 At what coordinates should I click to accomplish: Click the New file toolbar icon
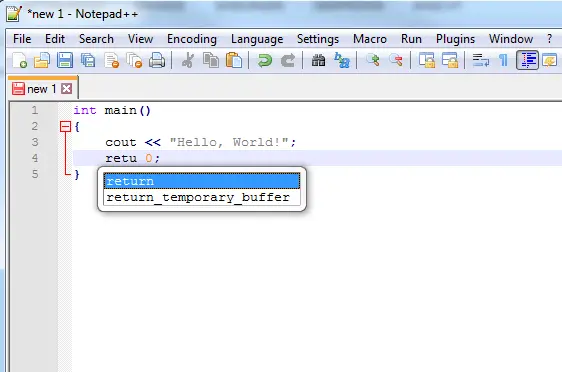coord(19,60)
